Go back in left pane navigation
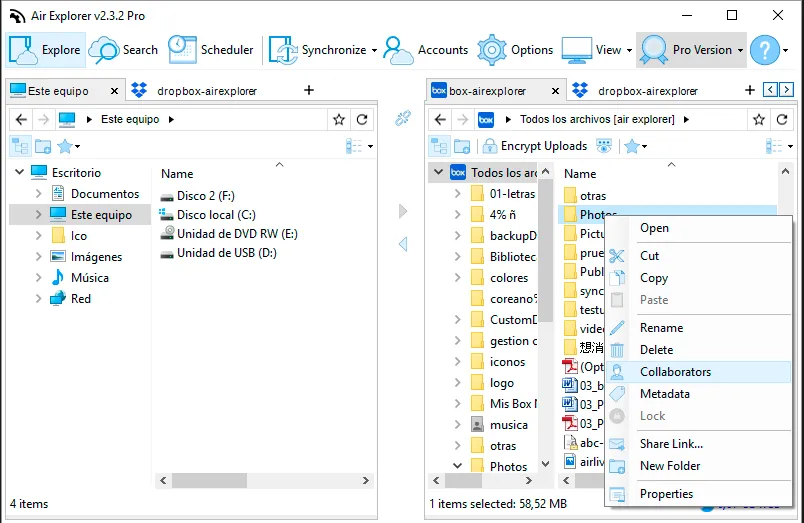 pos(21,119)
